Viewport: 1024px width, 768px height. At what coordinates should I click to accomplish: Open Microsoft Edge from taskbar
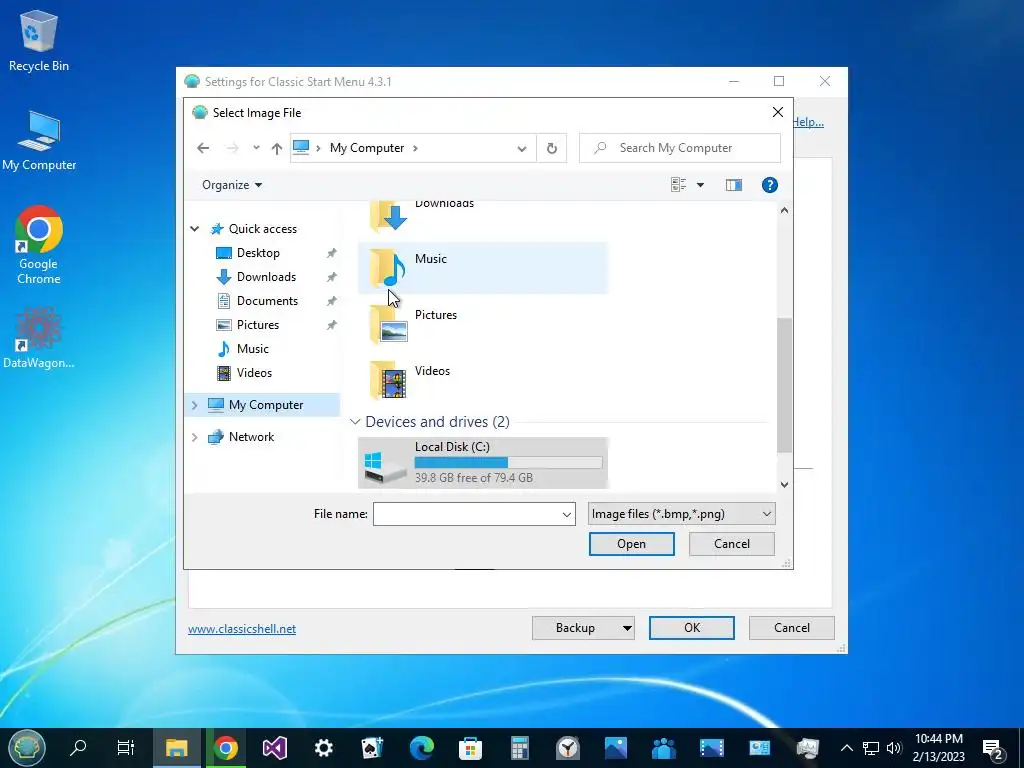click(421, 748)
